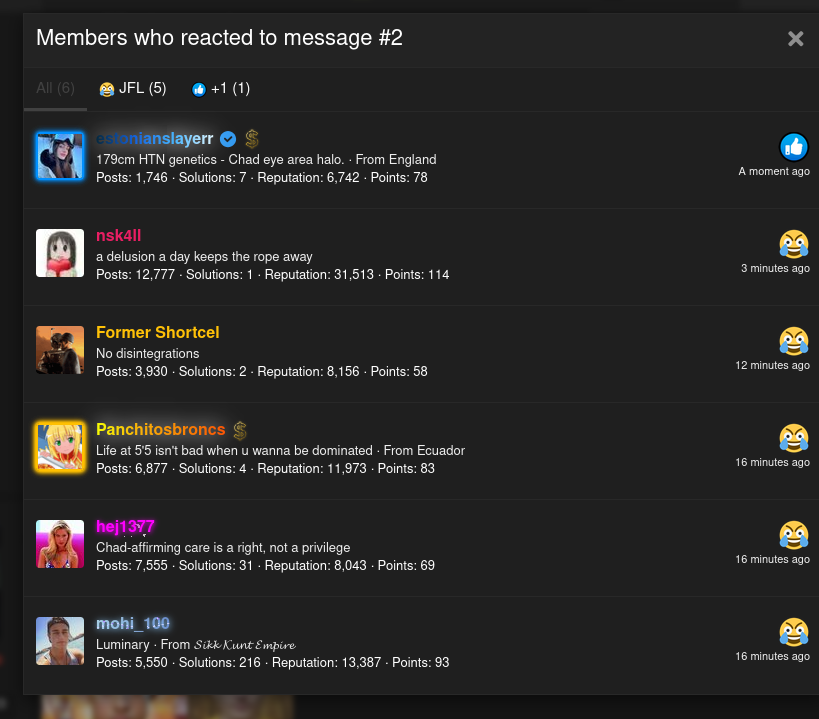Image resolution: width=819 pixels, height=719 pixels.
Task: Click the dollar icon beside Panchitosbroncs
Action: [x=240, y=430]
